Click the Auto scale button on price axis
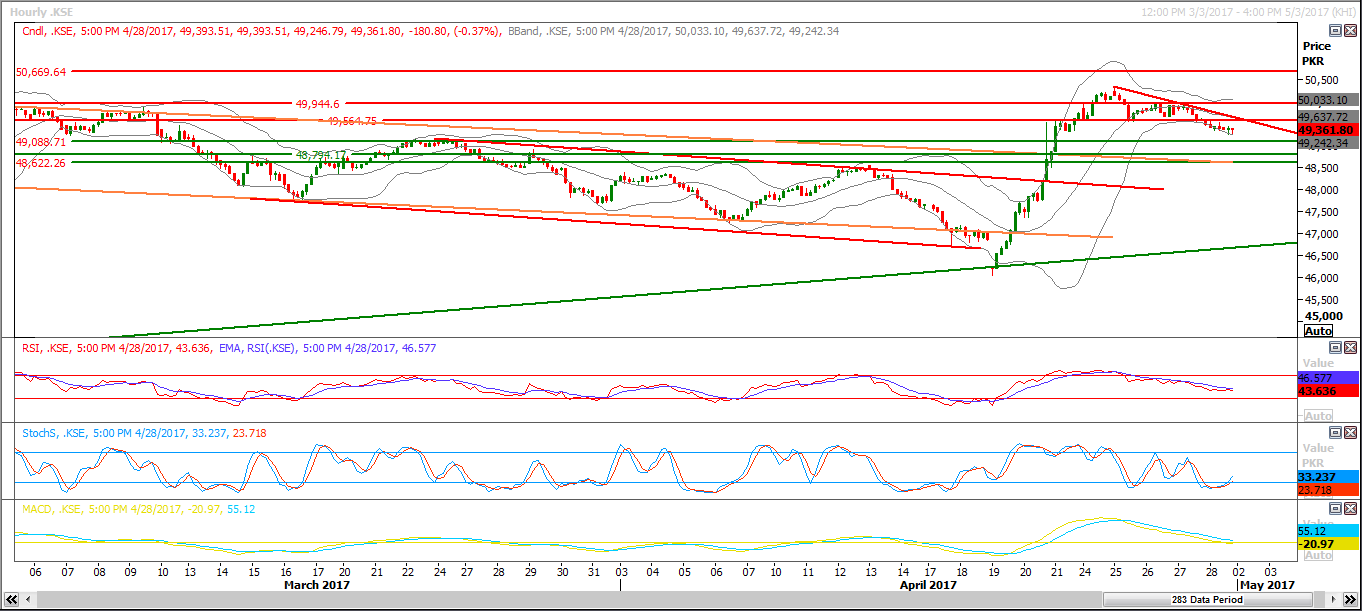 pos(1319,330)
